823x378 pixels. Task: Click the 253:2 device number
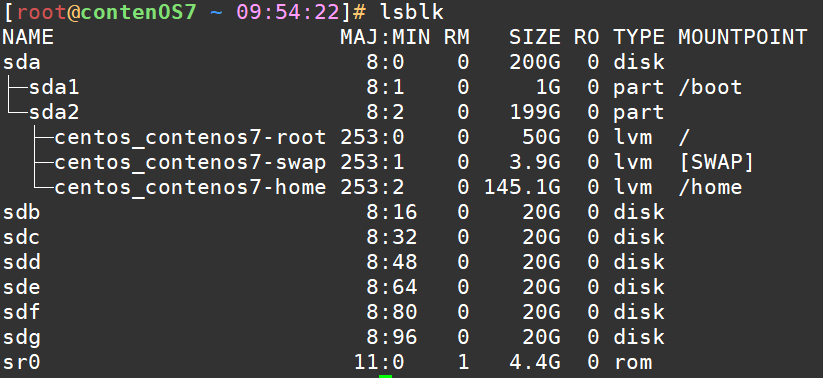click(x=372, y=187)
